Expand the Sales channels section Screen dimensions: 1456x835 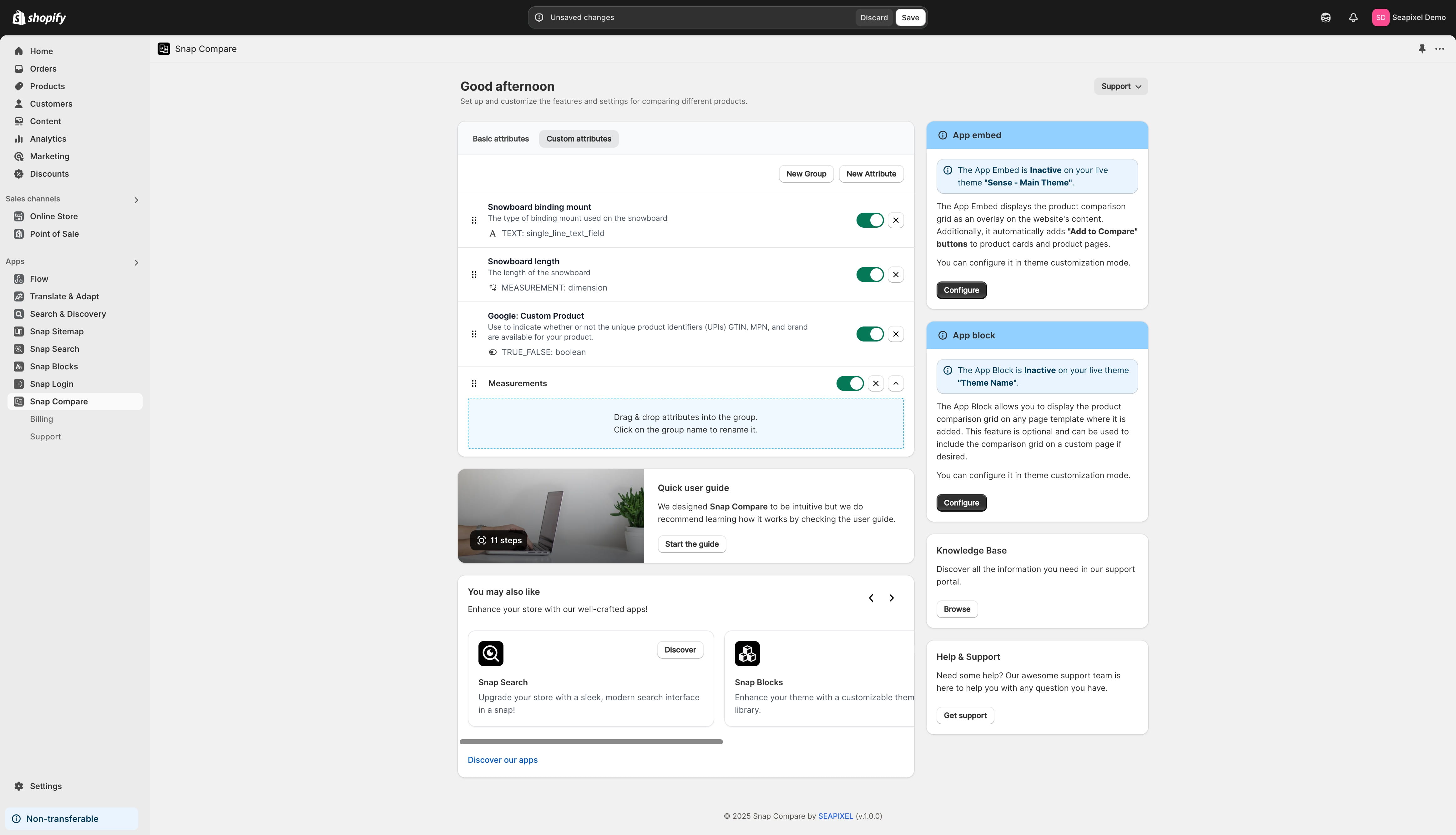[136, 200]
